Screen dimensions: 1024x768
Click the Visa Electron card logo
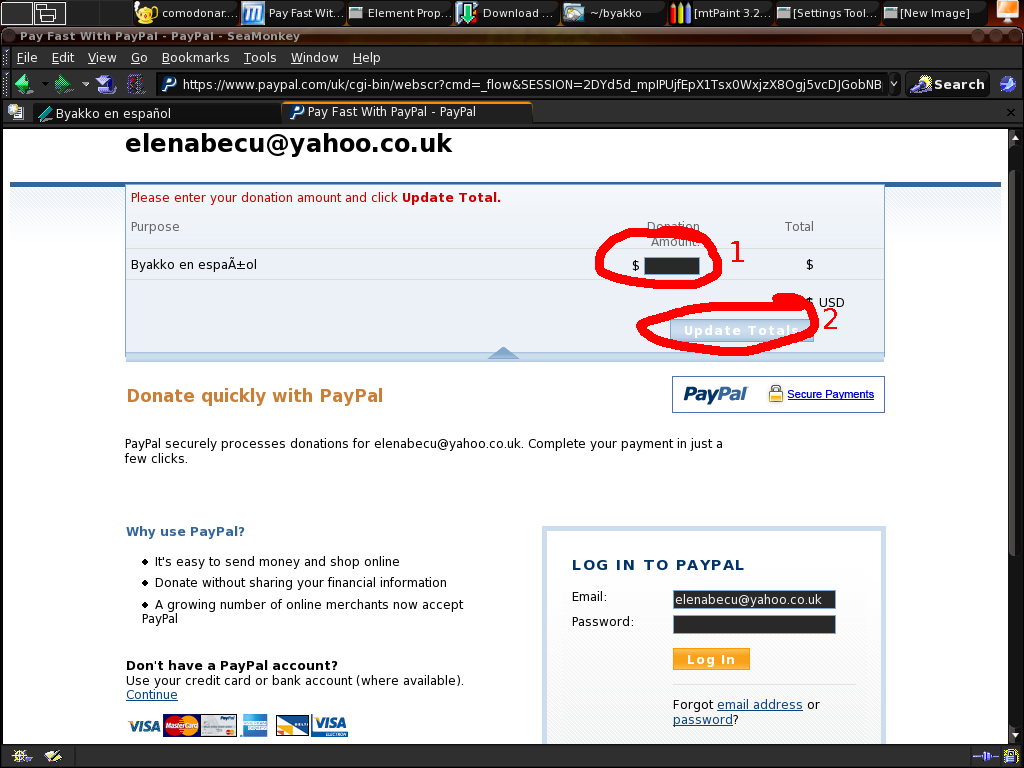[330, 725]
